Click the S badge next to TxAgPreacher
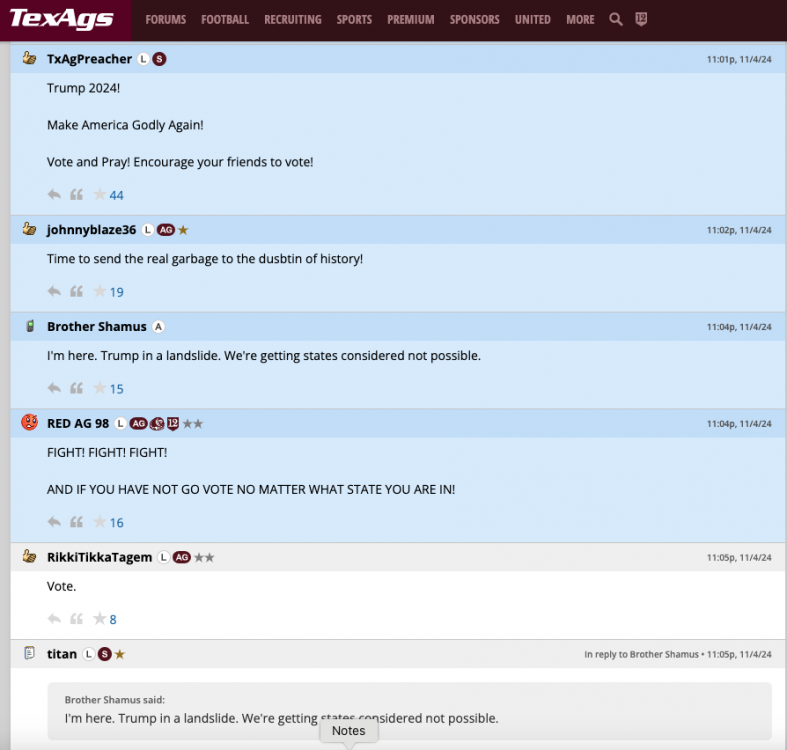787x750 pixels. coord(159,59)
